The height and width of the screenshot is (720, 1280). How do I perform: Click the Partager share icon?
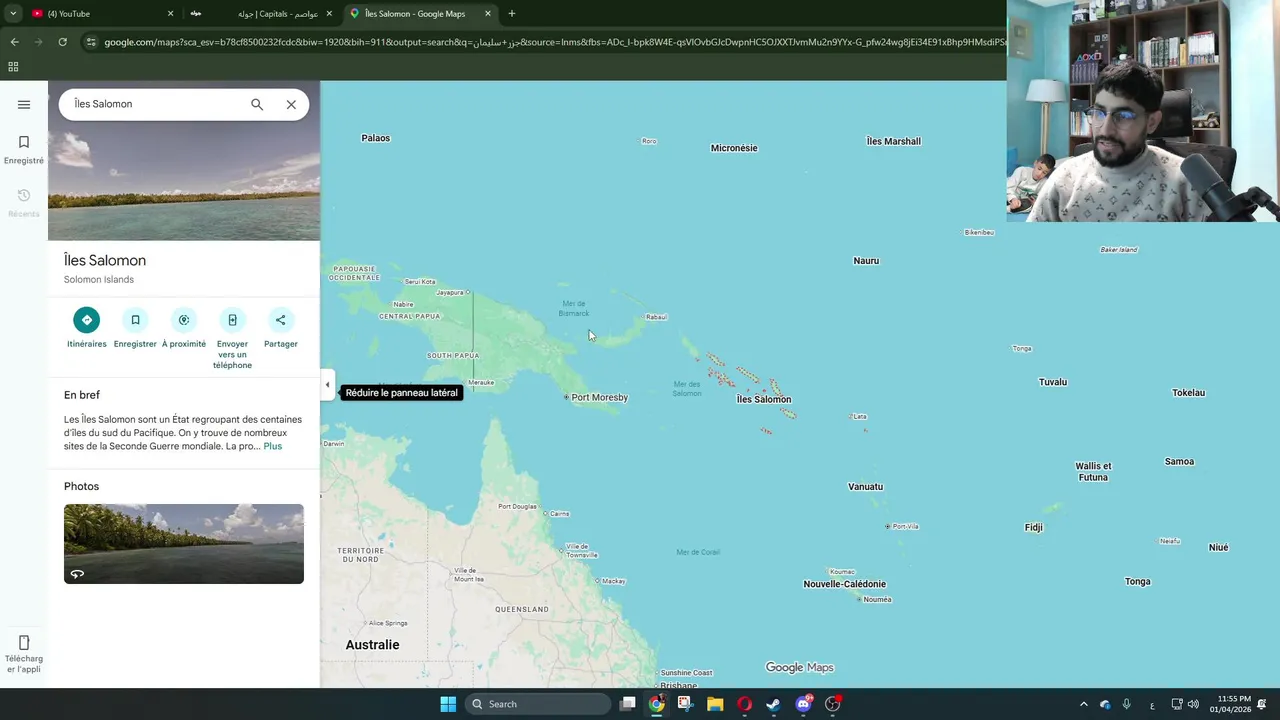tap(281, 320)
